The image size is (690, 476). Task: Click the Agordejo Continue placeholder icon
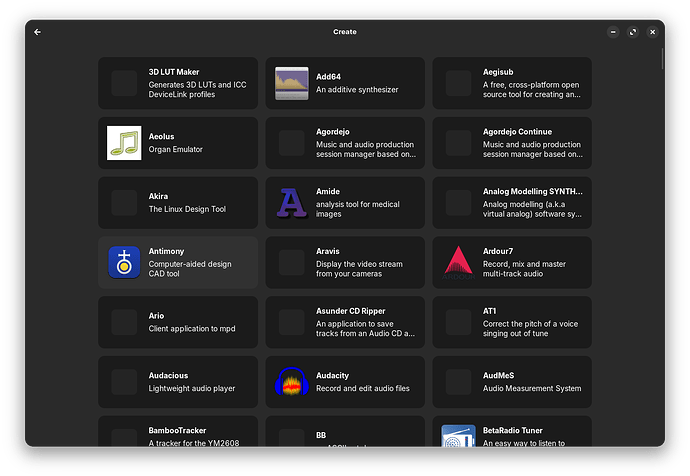[459, 143]
